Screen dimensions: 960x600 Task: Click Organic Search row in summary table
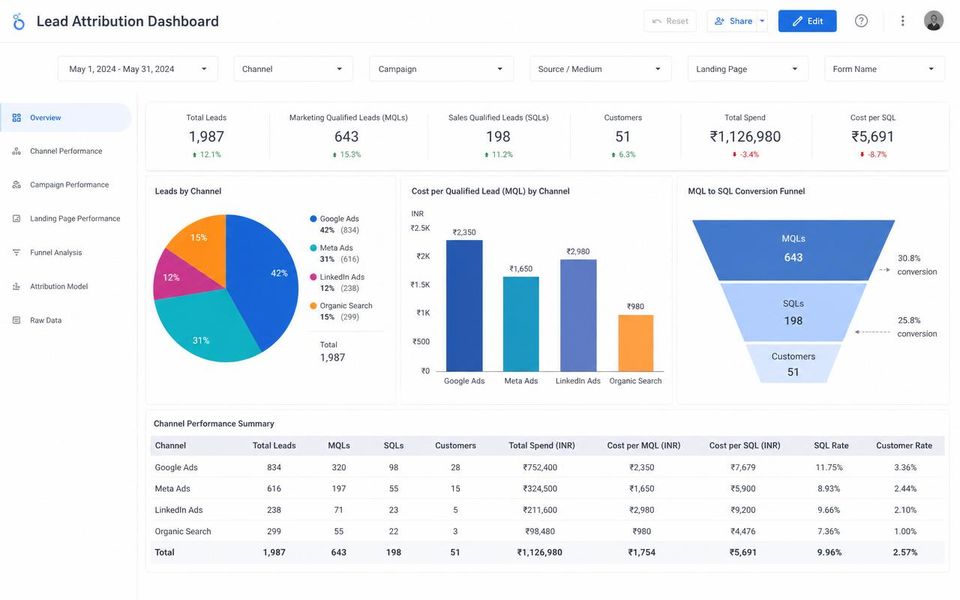point(547,531)
